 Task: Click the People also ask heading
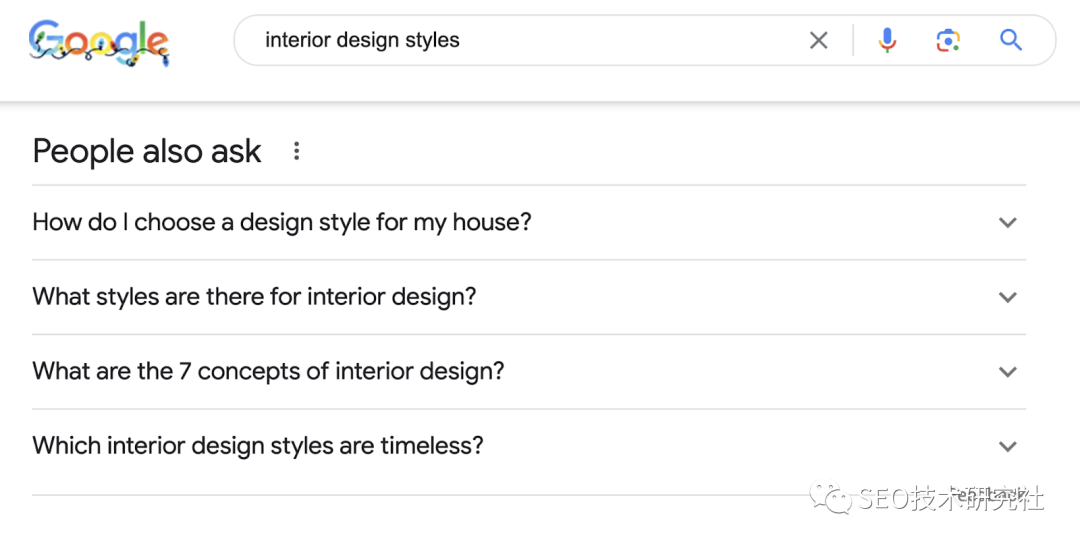pos(147,151)
